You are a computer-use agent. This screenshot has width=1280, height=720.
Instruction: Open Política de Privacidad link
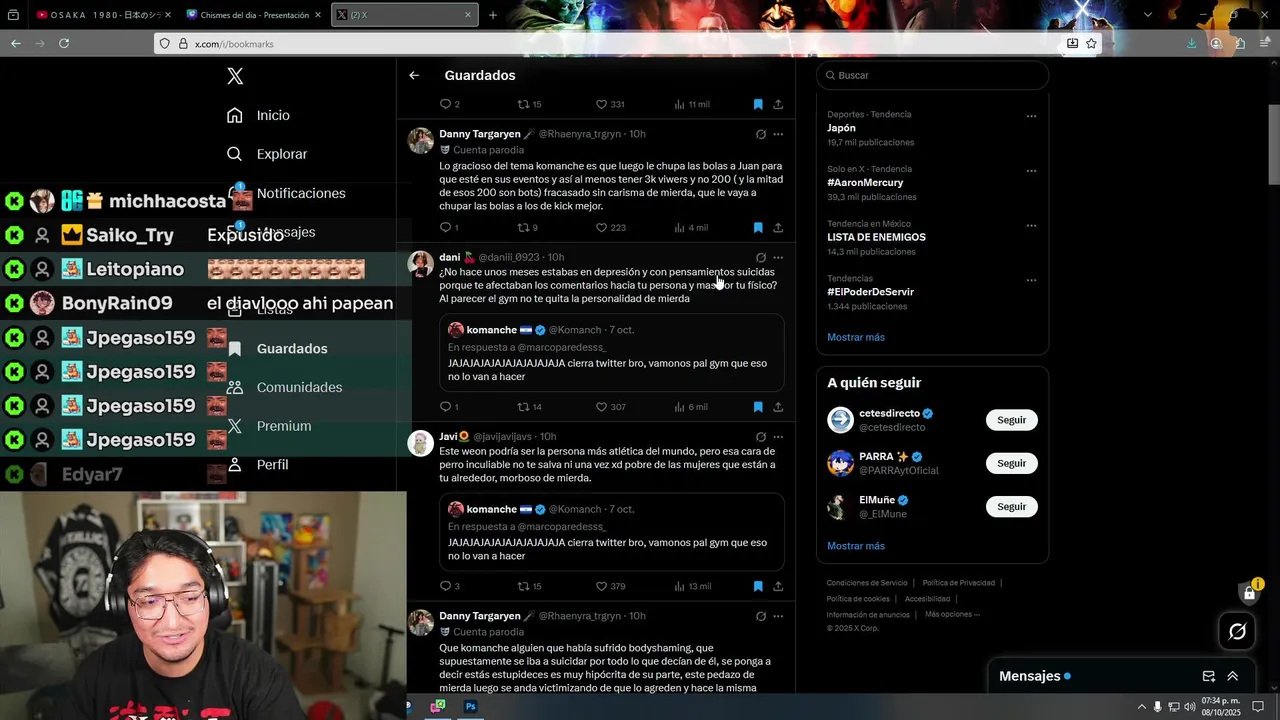click(x=958, y=583)
